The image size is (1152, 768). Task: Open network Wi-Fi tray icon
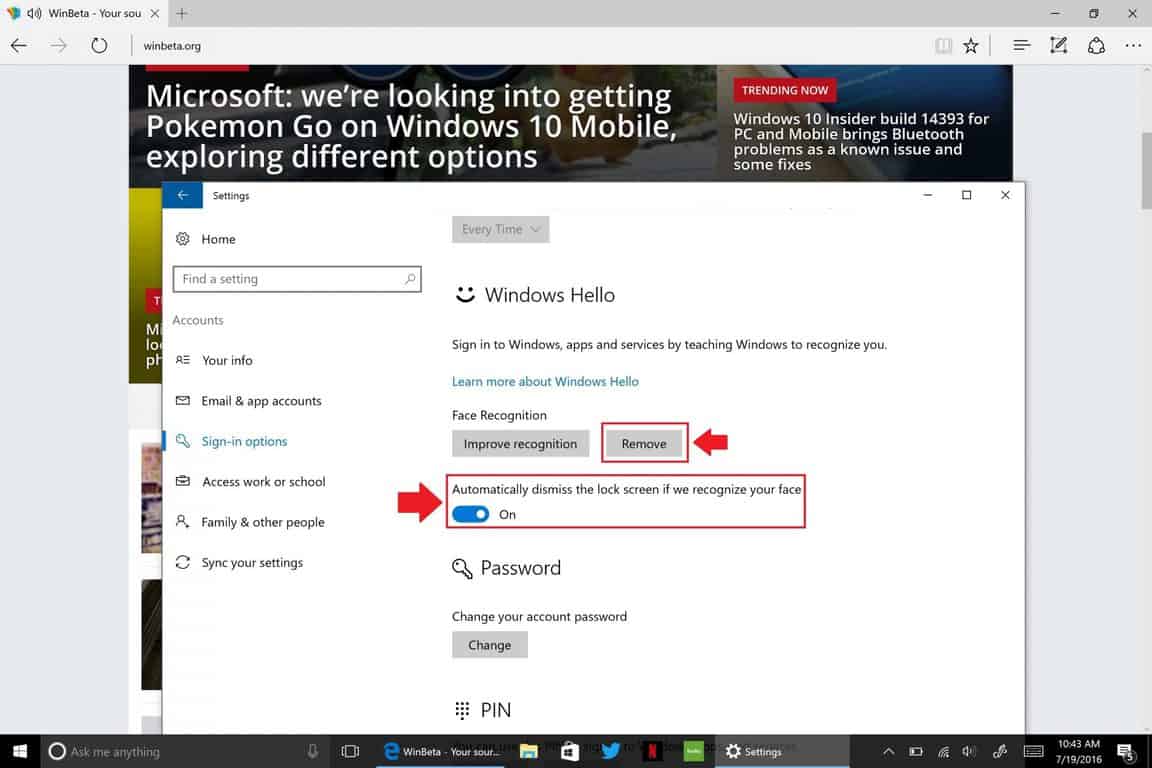point(943,751)
